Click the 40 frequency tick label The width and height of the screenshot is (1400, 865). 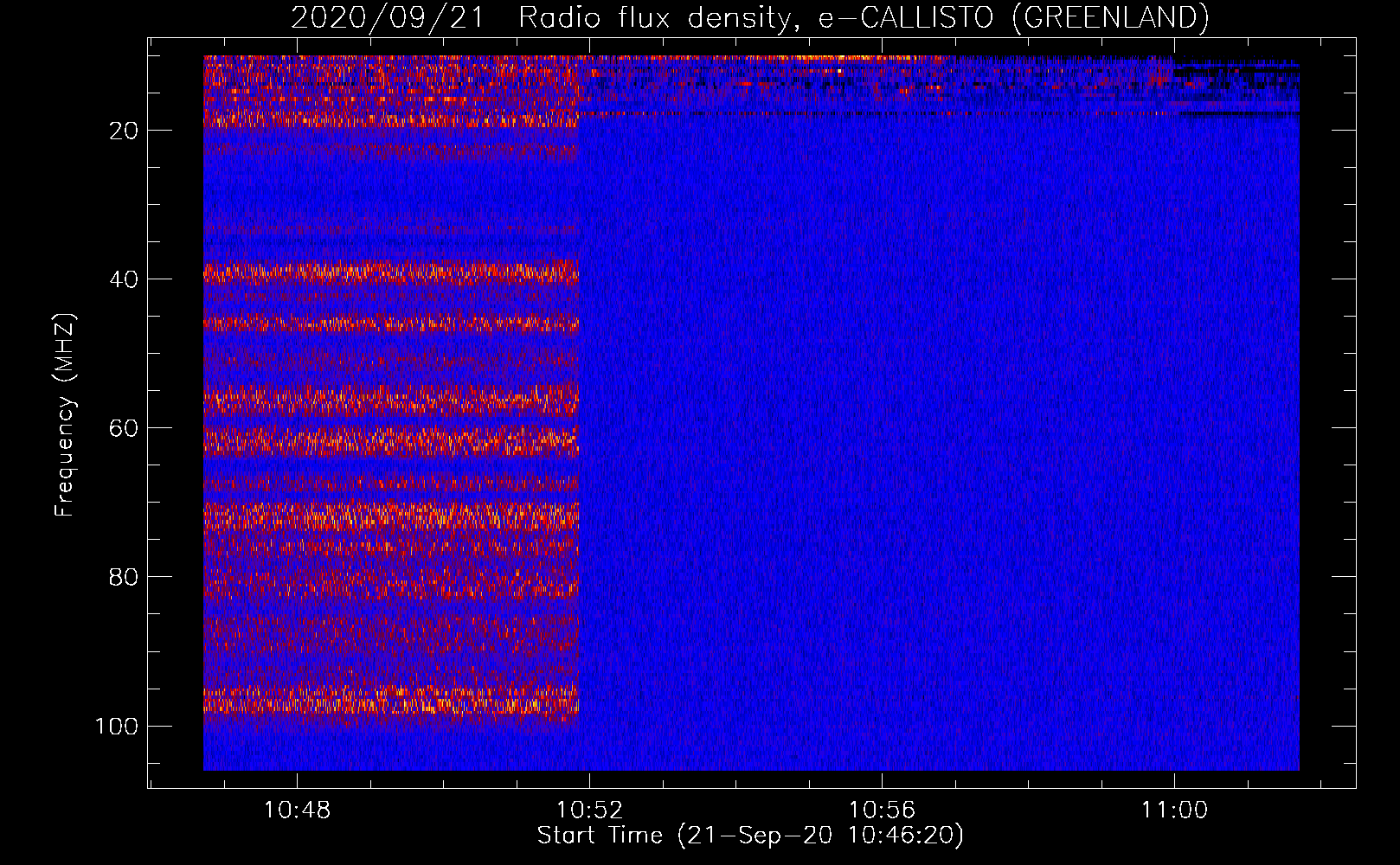point(124,279)
